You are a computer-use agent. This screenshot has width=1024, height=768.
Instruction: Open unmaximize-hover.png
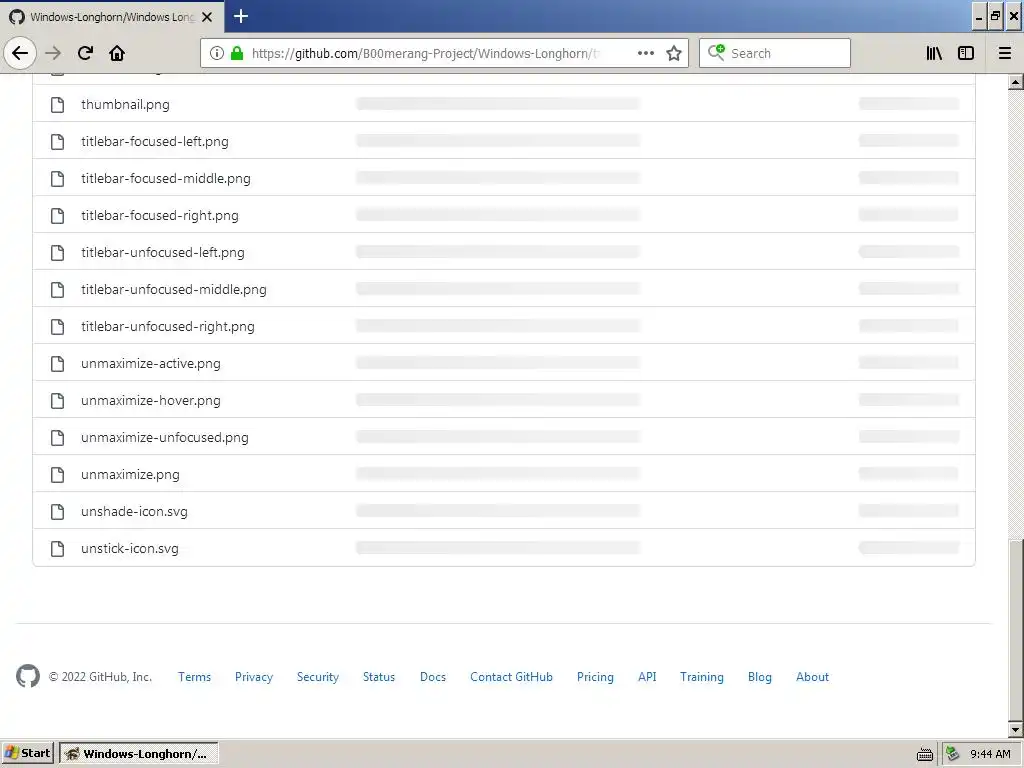tap(151, 400)
